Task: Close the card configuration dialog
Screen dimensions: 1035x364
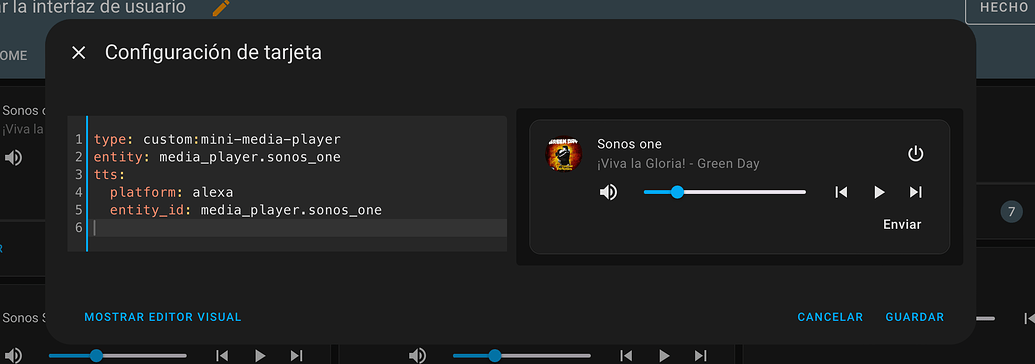Action: 79,53
